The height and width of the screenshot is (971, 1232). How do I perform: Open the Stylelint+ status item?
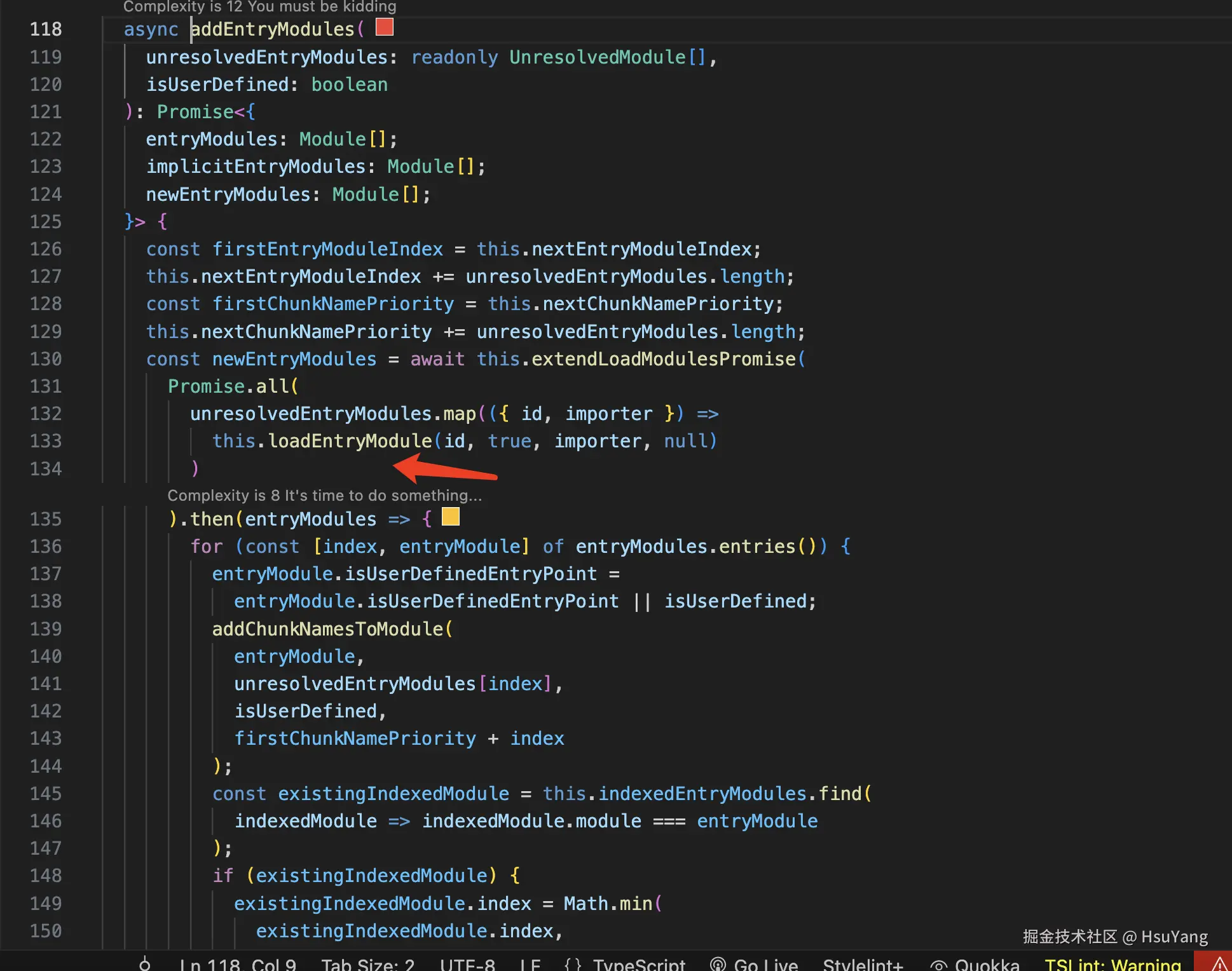[x=863, y=963]
